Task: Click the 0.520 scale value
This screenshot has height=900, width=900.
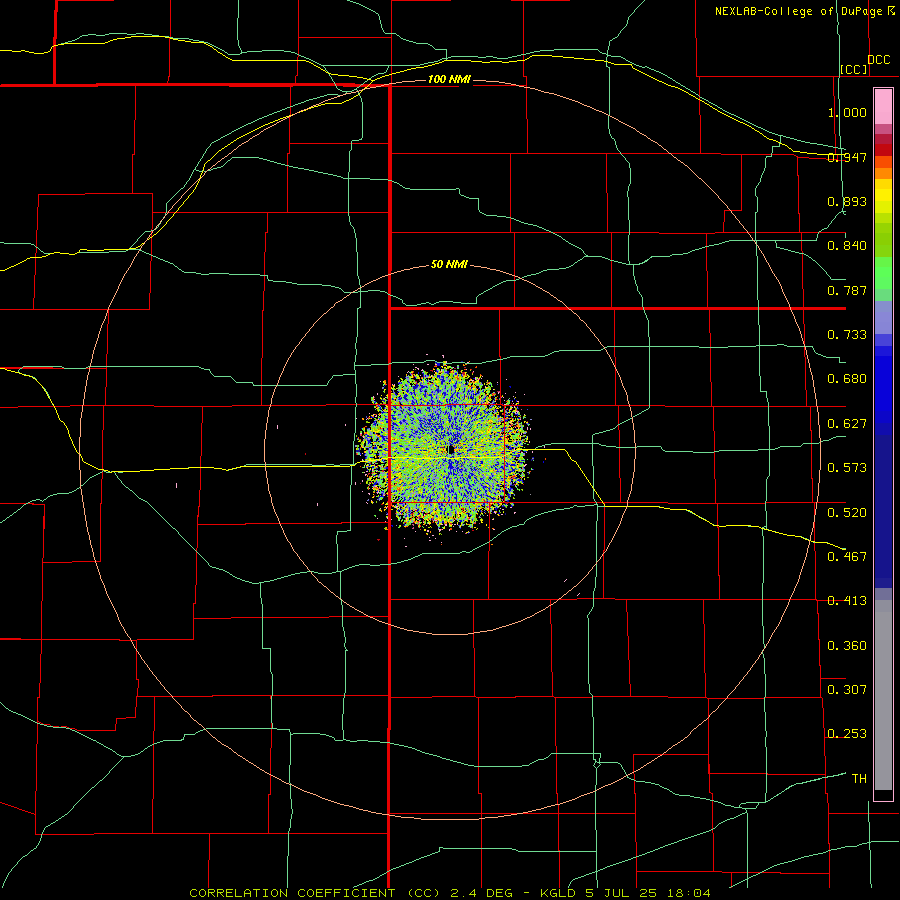Action: (x=847, y=513)
